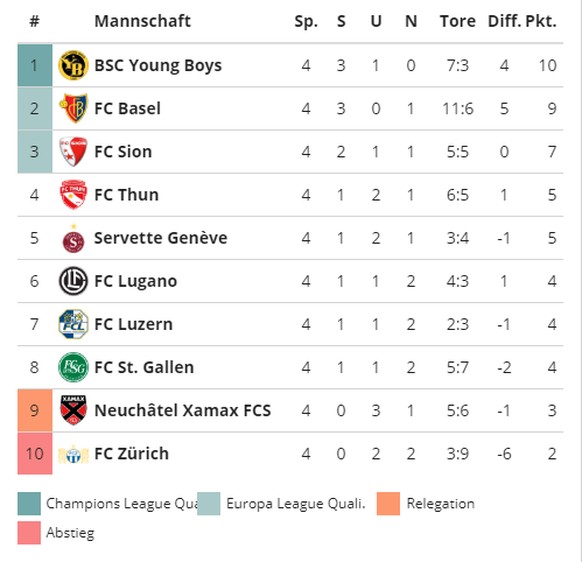Sort table by Tore column header
This screenshot has height=562, width=582.
pyautogui.click(x=458, y=21)
